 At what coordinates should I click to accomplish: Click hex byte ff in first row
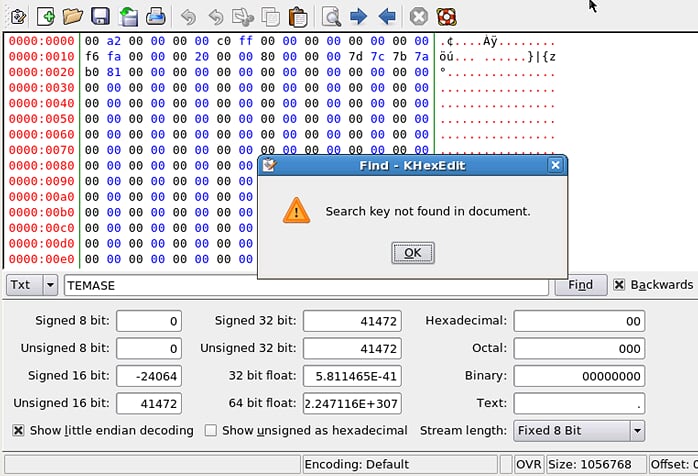pyautogui.click(x=246, y=41)
